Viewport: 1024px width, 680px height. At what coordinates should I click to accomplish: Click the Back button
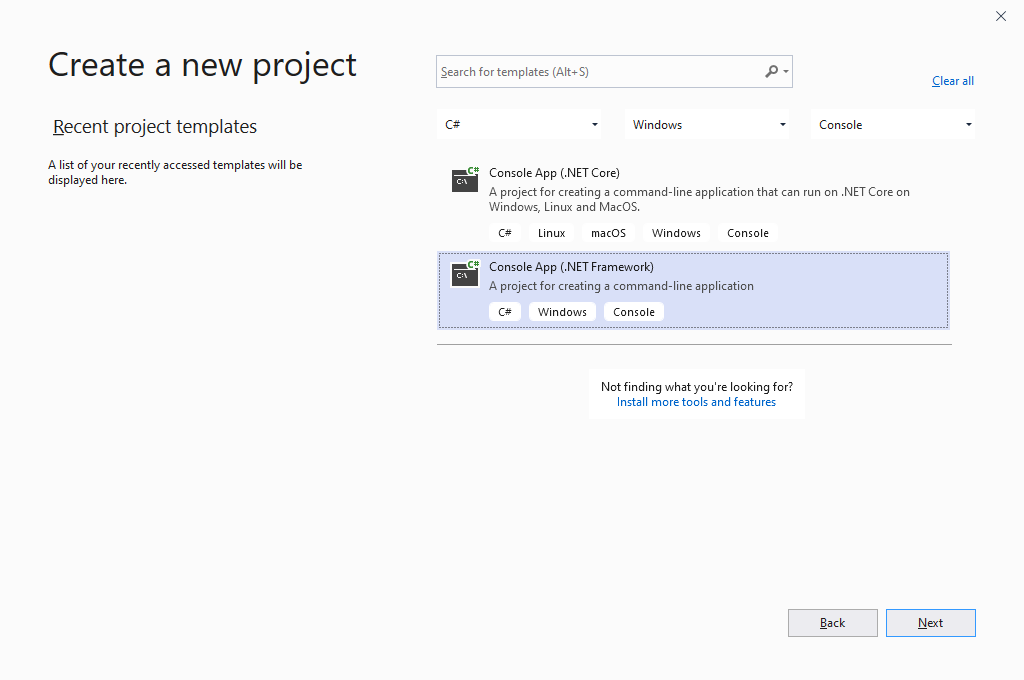click(833, 623)
